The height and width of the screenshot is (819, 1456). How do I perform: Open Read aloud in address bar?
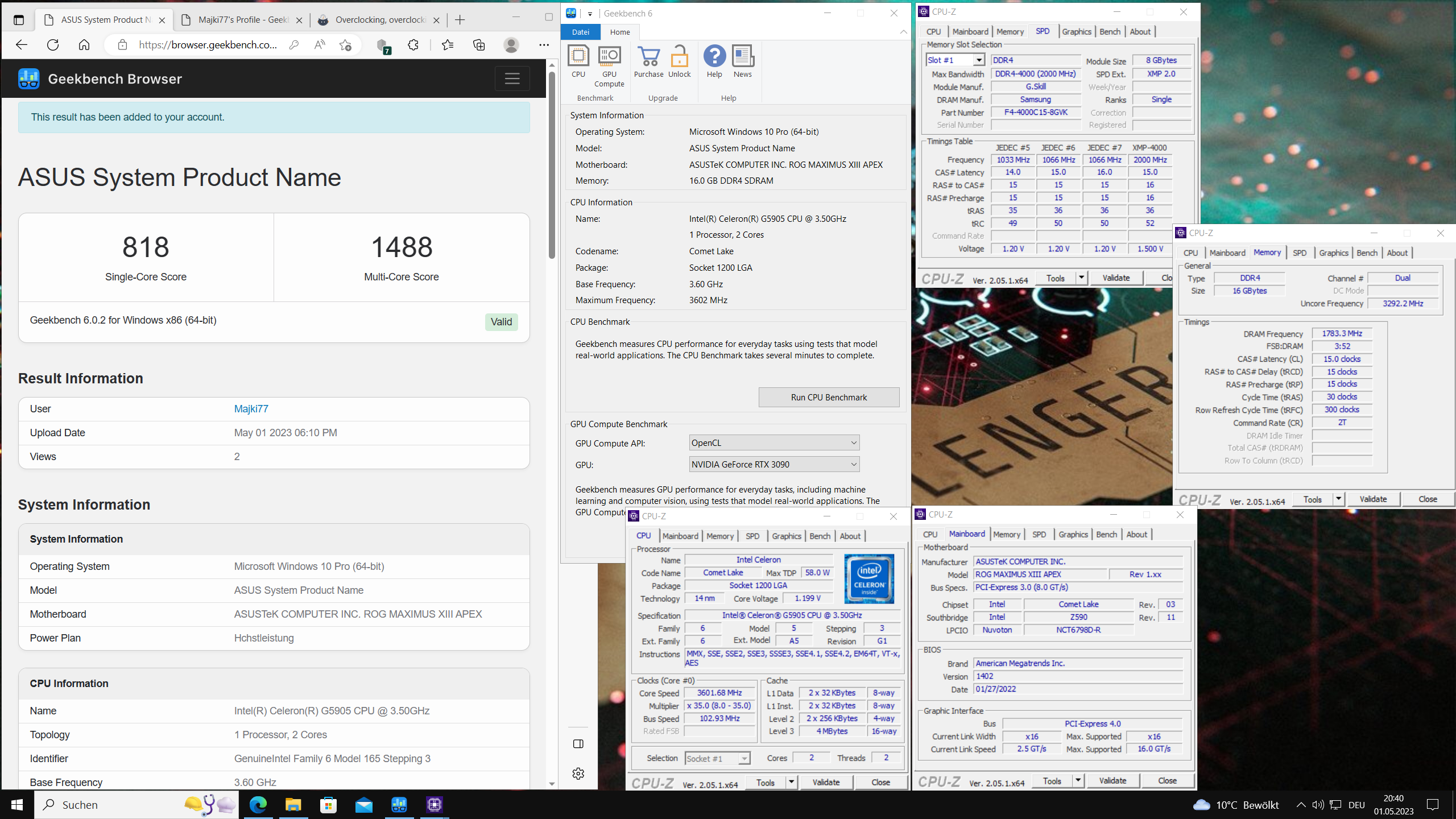click(x=320, y=45)
